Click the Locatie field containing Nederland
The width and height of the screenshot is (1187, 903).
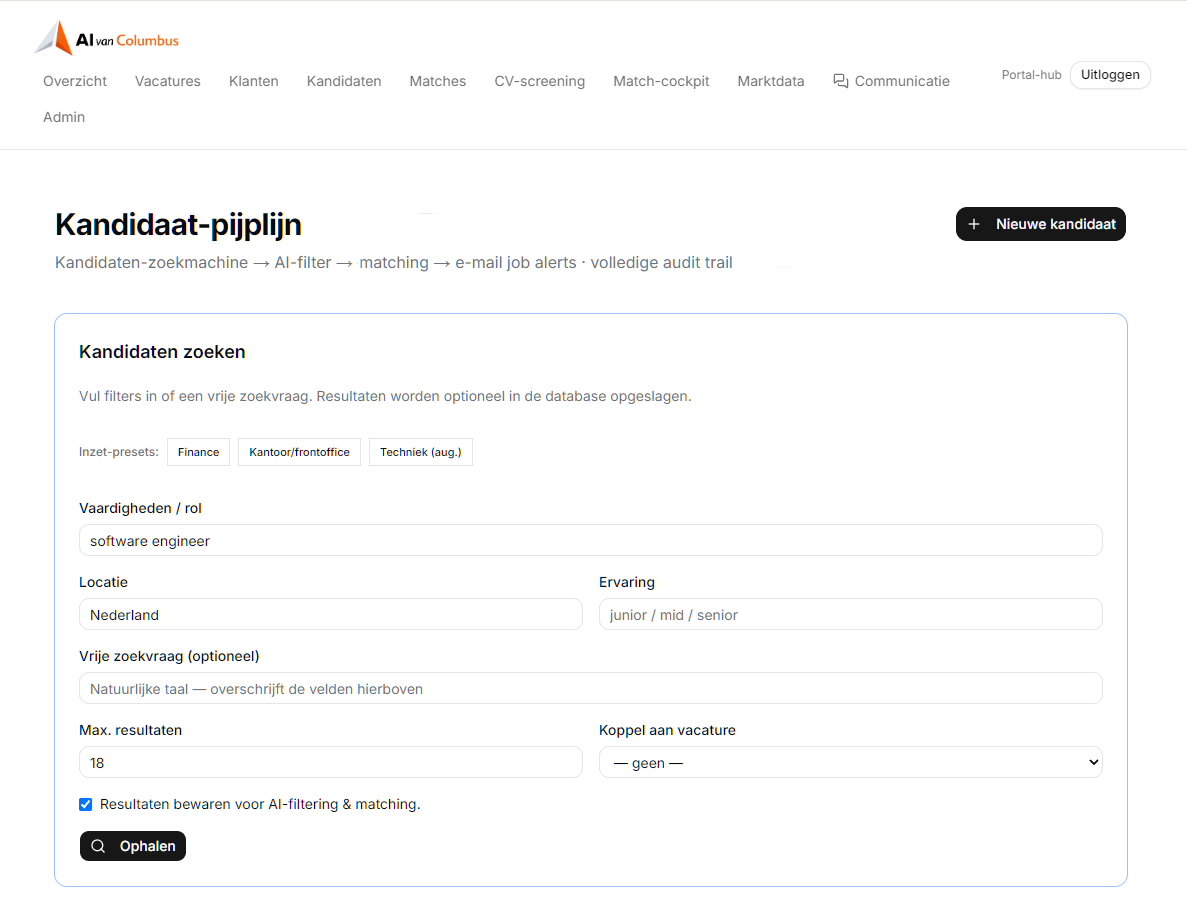(x=331, y=615)
